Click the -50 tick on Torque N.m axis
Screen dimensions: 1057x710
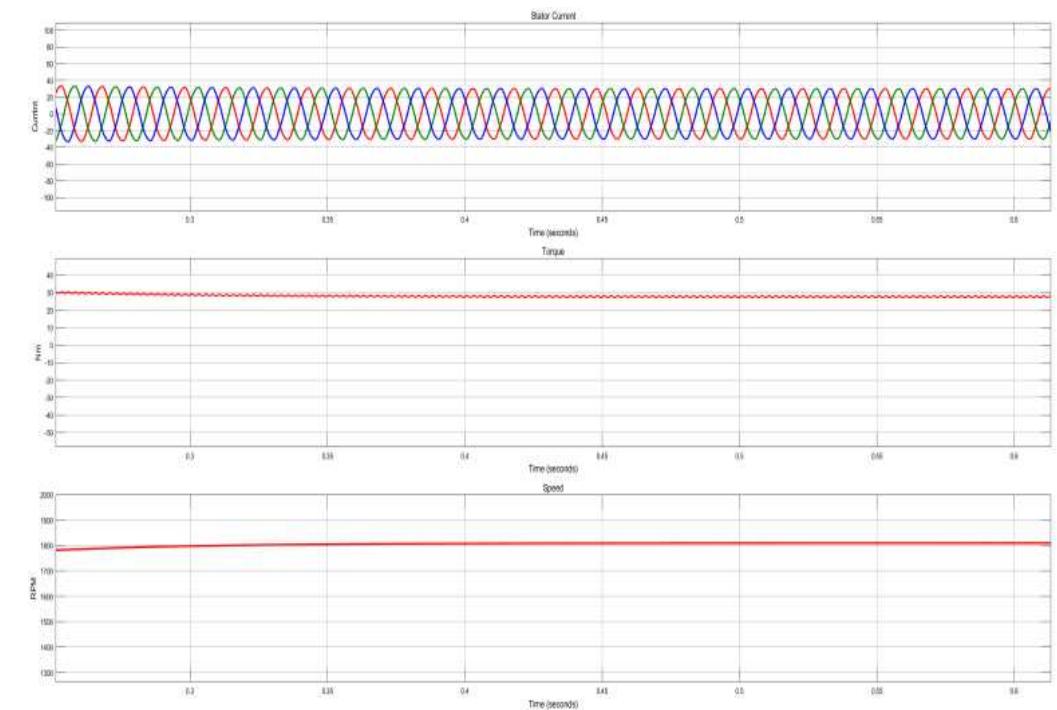tap(49, 432)
